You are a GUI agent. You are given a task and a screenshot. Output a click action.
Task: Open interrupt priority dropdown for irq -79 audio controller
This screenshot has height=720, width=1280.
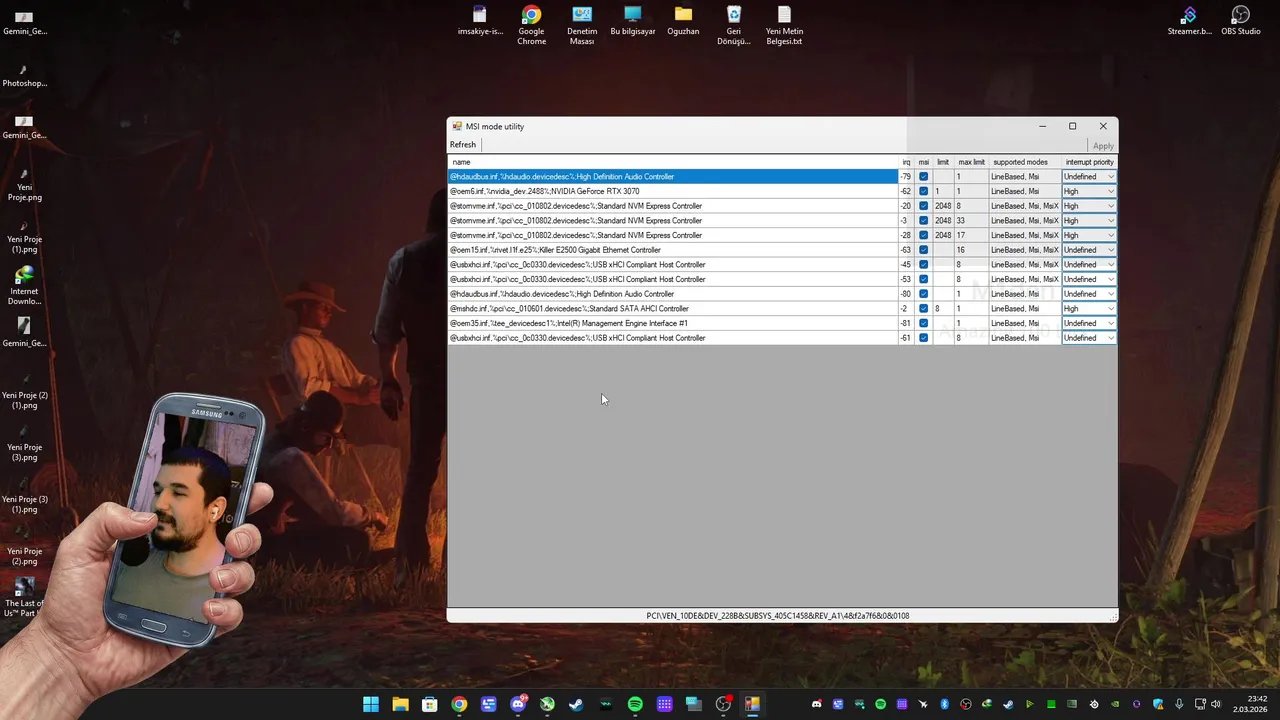click(x=1089, y=177)
